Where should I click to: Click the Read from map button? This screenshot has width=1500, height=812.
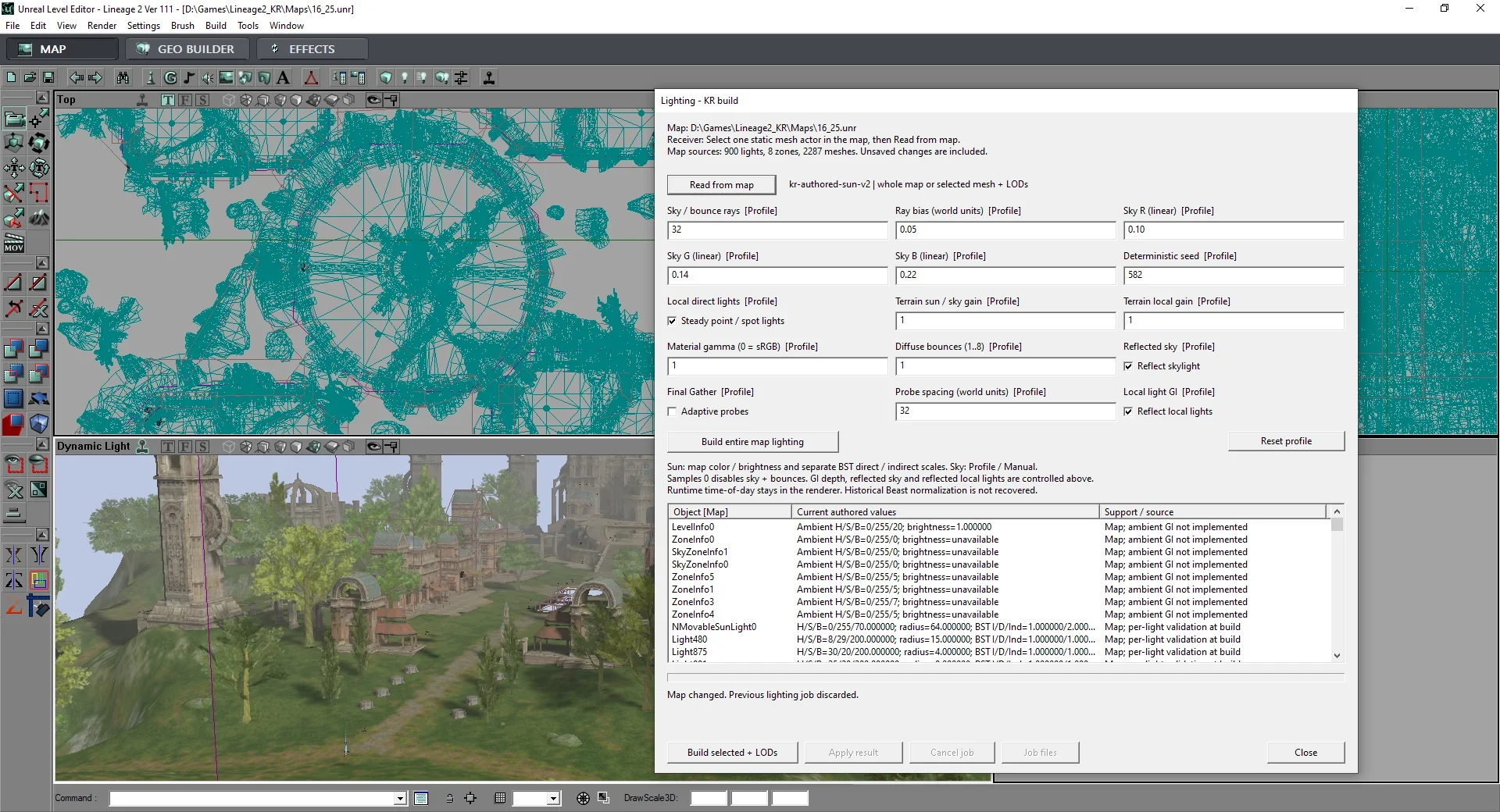(722, 185)
